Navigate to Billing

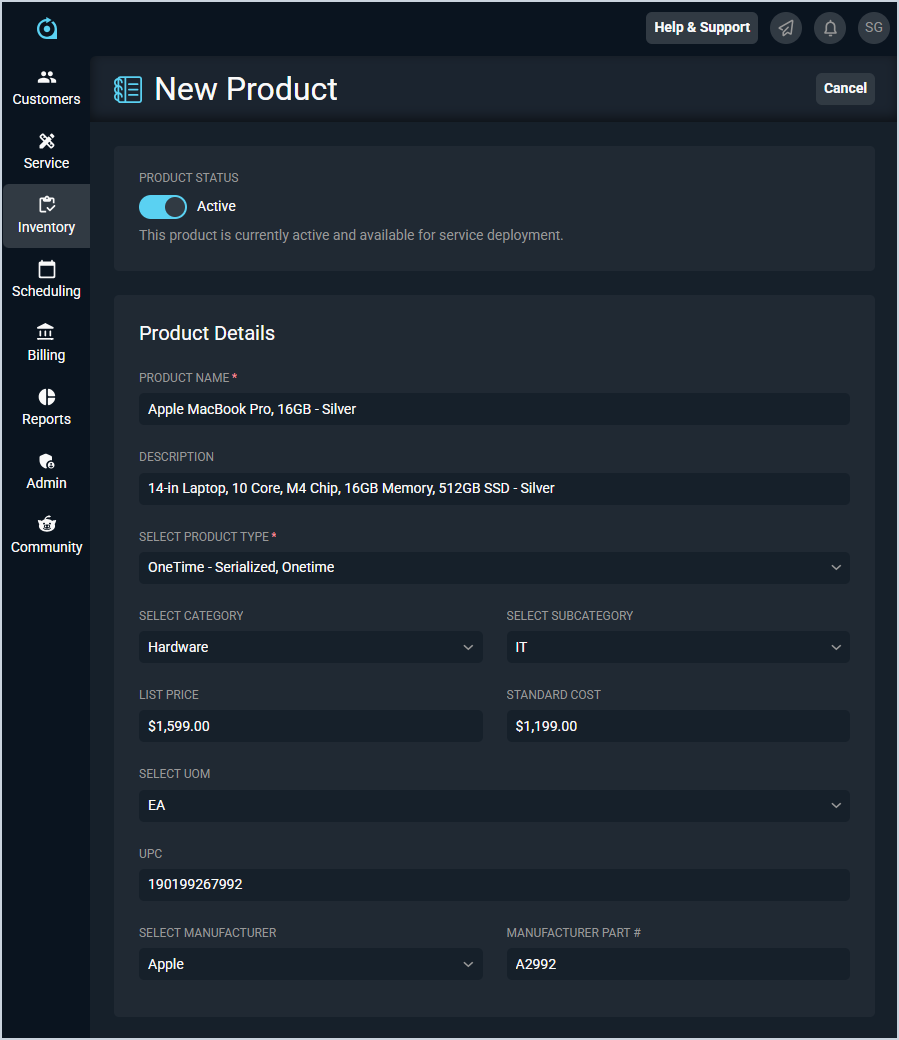pos(46,344)
